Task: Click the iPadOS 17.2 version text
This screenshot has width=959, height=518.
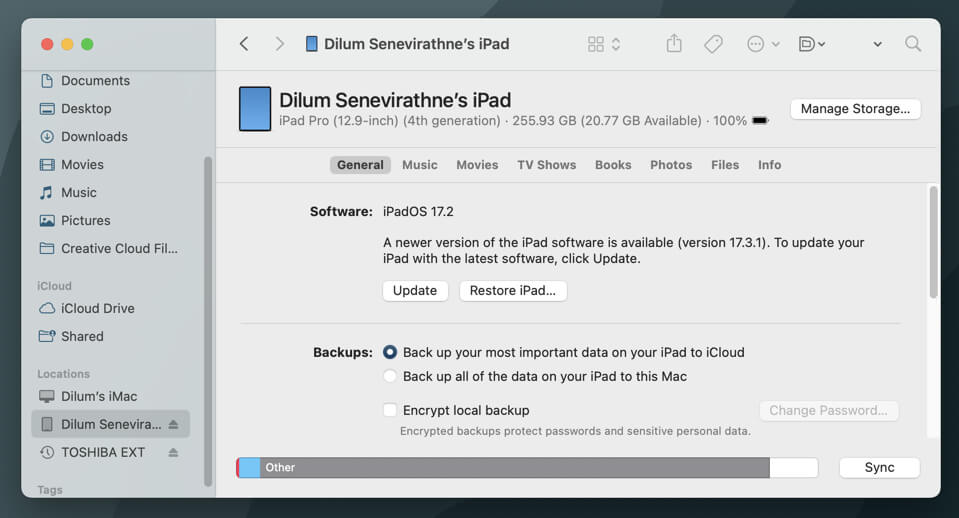Action: tap(418, 212)
